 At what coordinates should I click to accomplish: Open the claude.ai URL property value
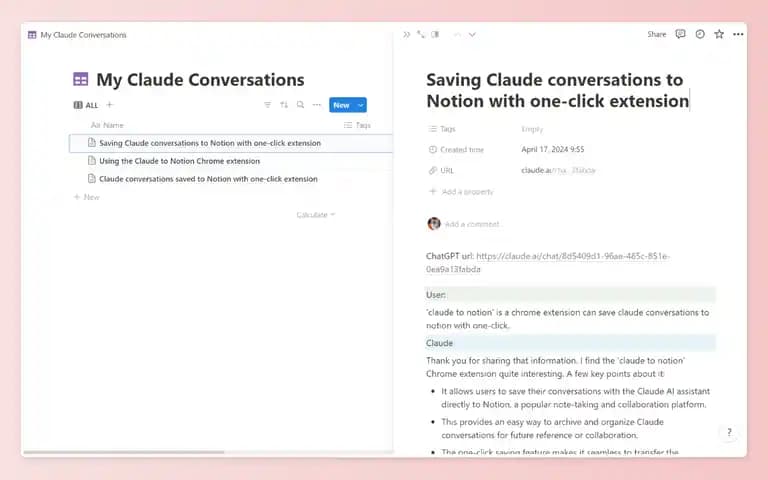point(558,170)
